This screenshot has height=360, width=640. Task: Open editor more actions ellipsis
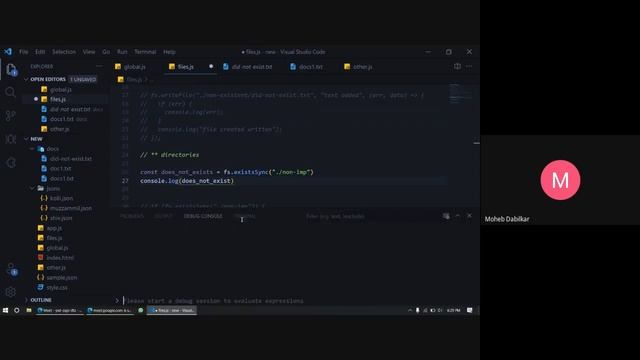coord(469,66)
